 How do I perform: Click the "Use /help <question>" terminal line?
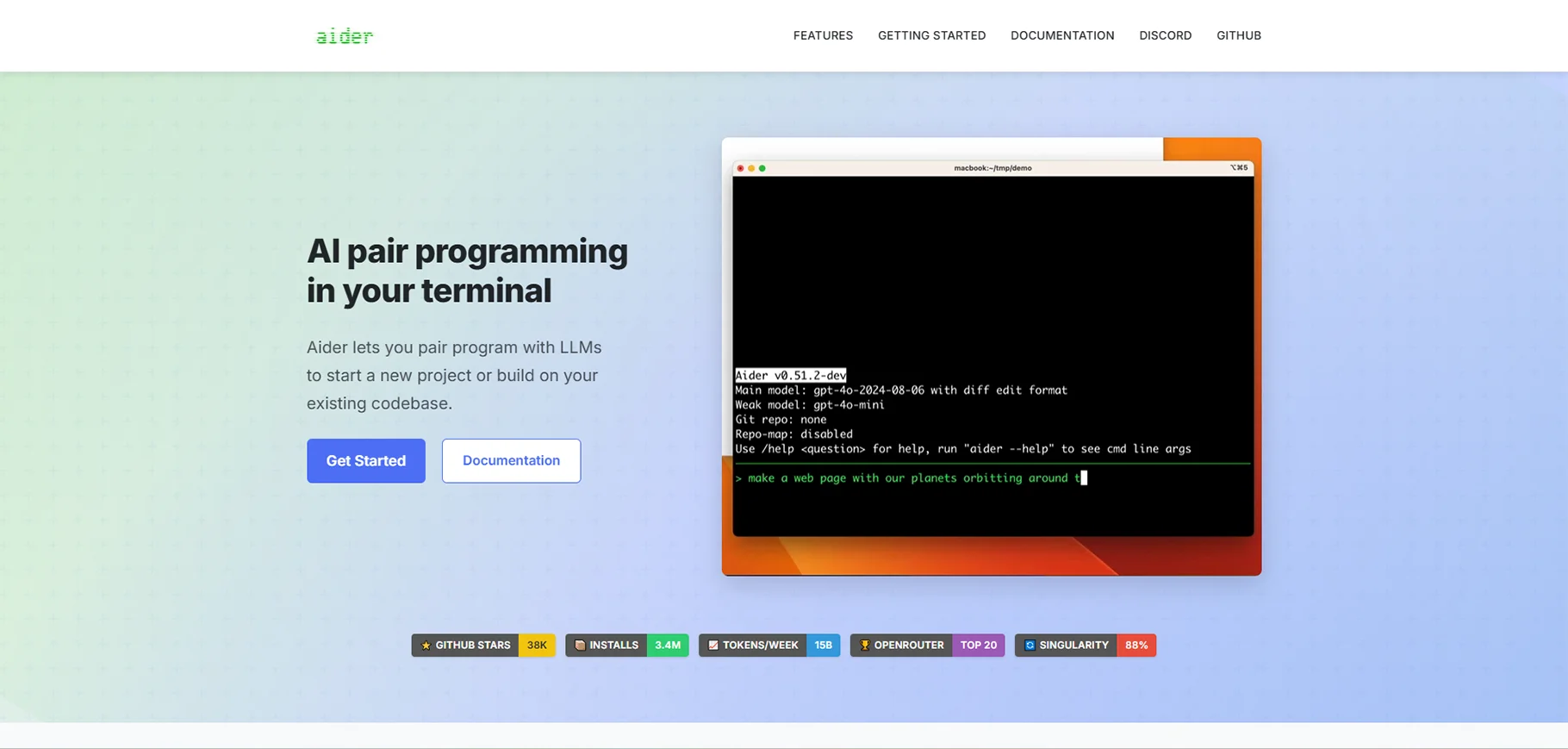click(x=963, y=448)
